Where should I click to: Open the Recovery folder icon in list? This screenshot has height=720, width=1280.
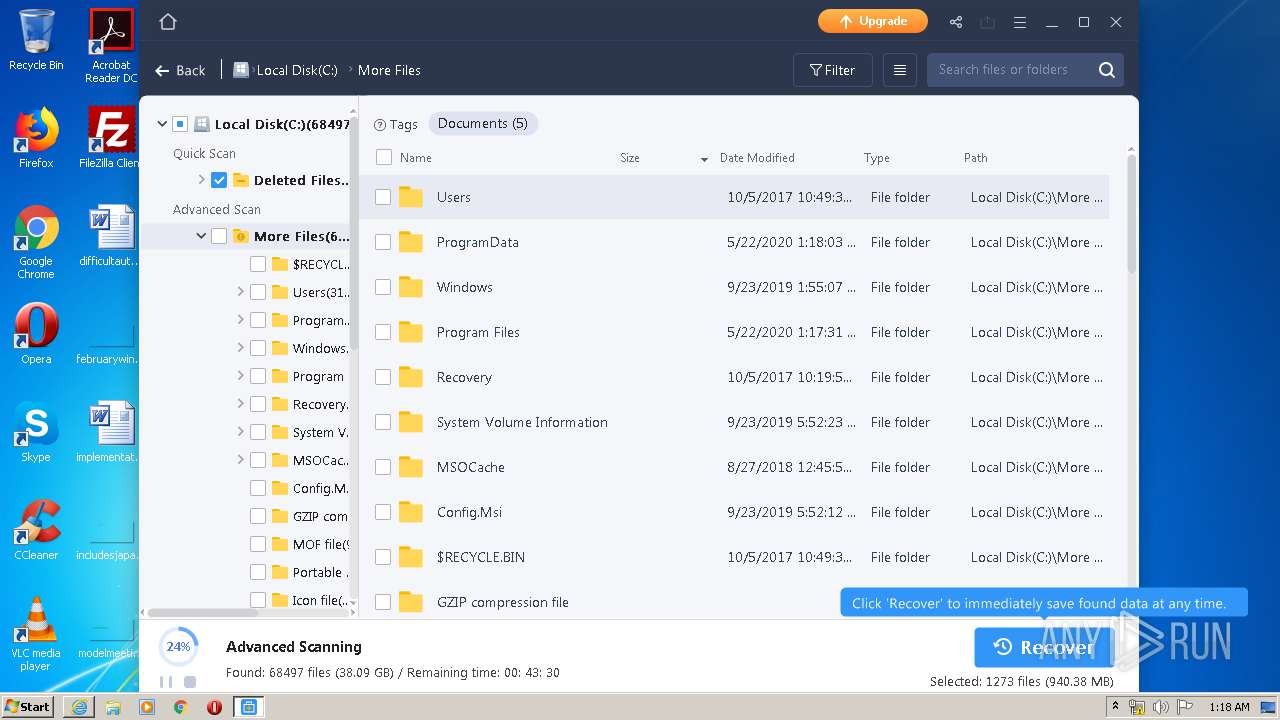point(411,377)
